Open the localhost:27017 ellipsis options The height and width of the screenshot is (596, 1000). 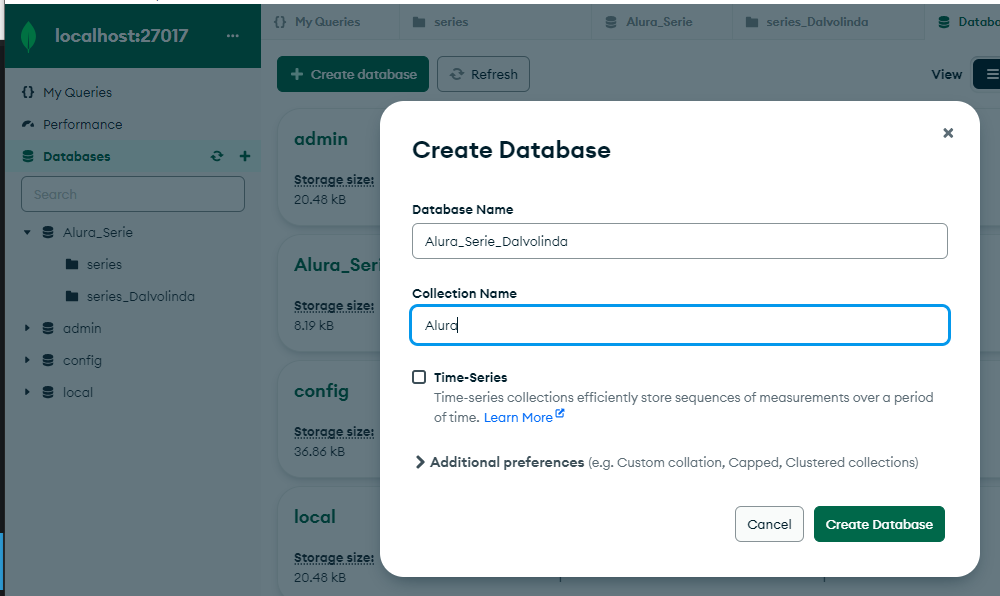[x=233, y=35]
